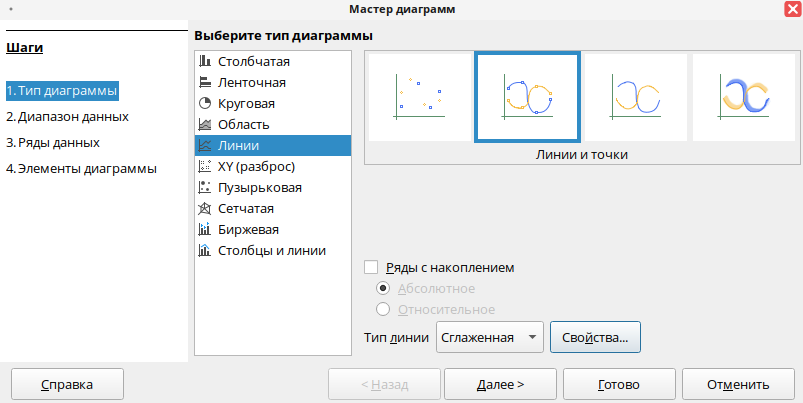
Task: Select the 3D lines subtype thumbnail
Action: coord(743,97)
